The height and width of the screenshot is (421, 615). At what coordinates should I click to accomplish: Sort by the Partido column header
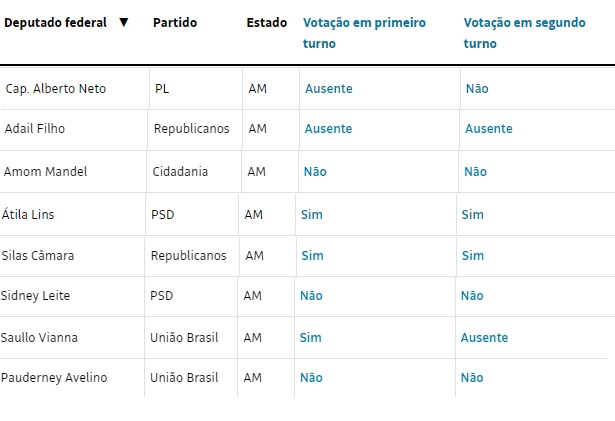[x=175, y=23]
